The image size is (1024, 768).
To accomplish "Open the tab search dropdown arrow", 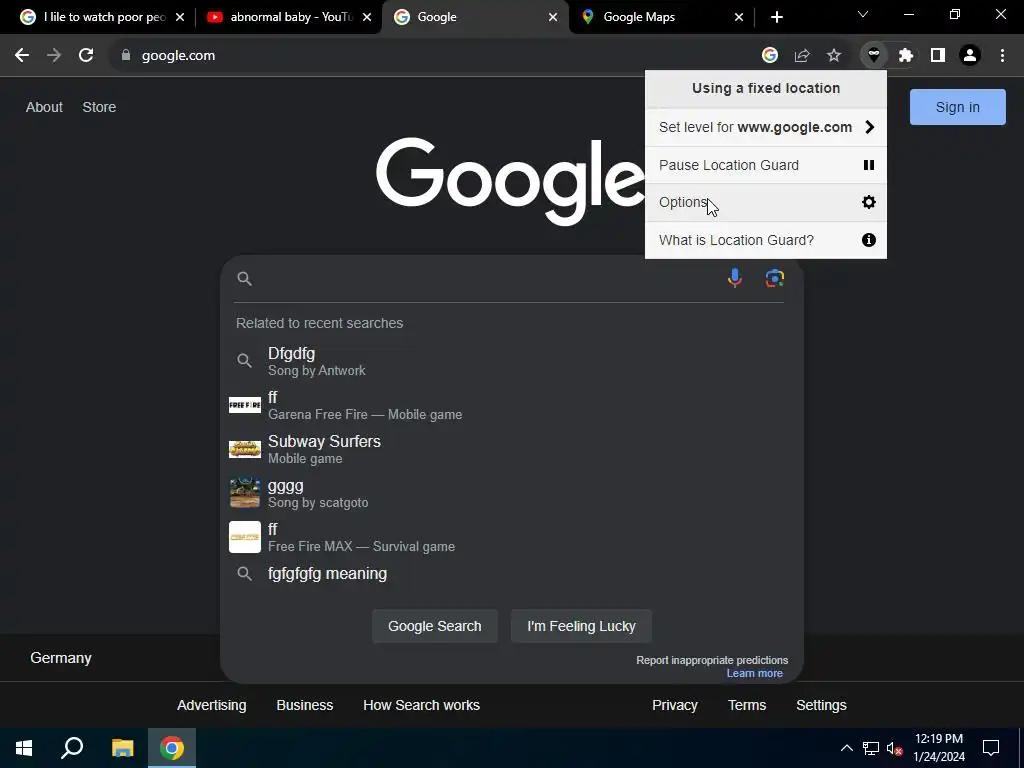I will tap(863, 14).
